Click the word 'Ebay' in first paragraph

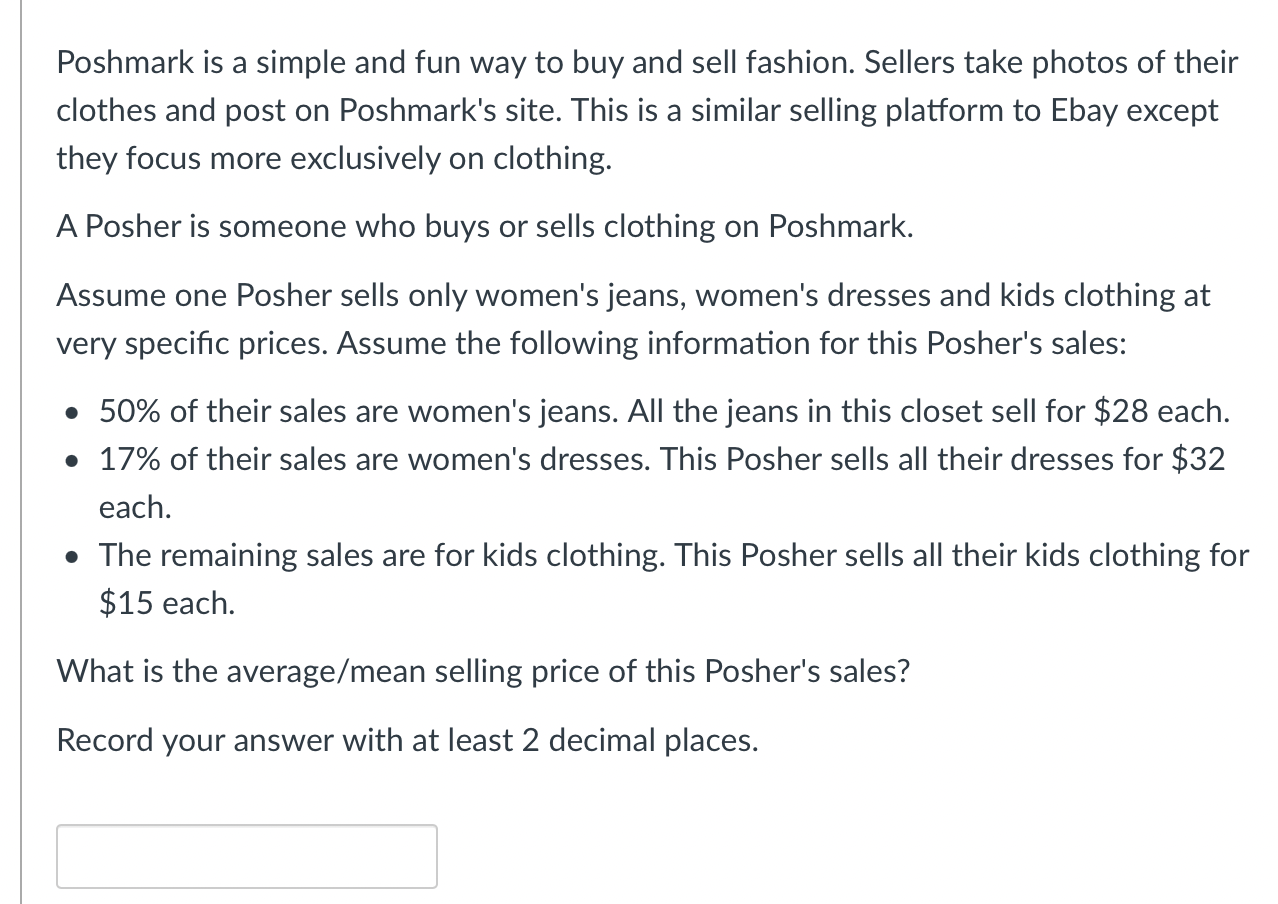point(1084,111)
